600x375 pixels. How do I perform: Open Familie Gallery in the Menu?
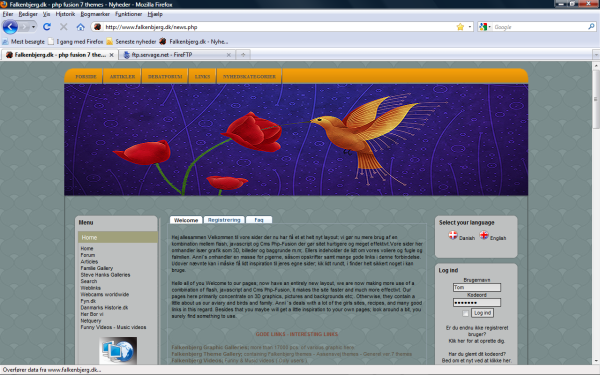click(96, 268)
